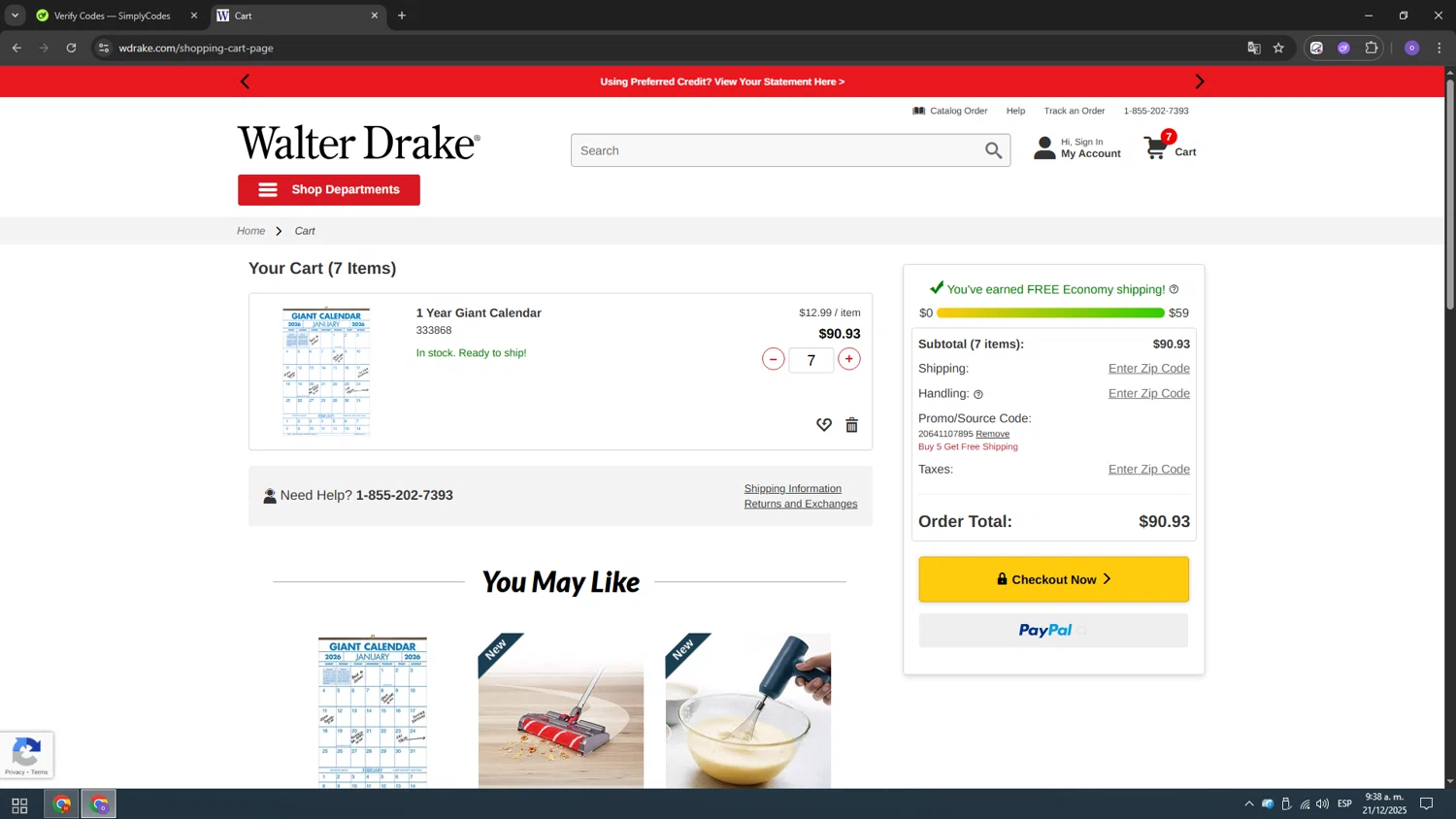The height and width of the screenshot is (819, 1456).
Task: Click Enter Zip Code for Handling
Action: 1148,394
